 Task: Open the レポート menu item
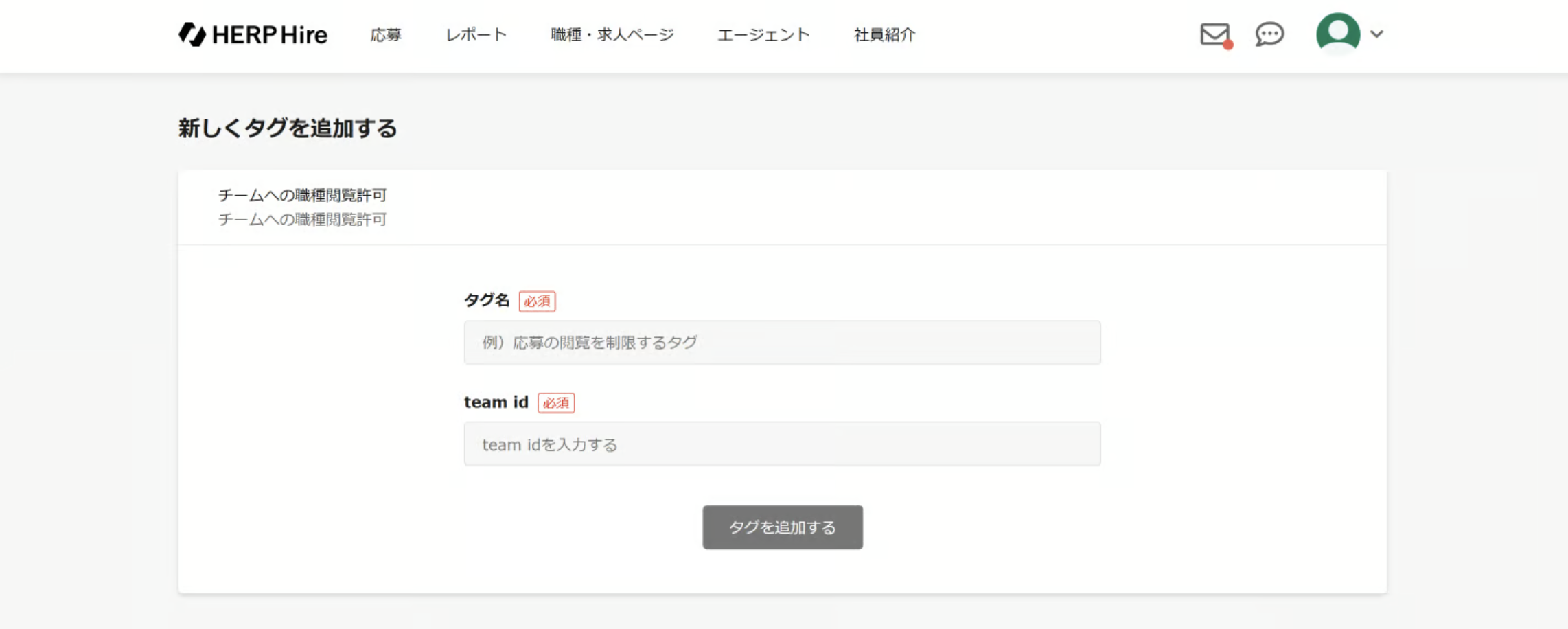point(476,34)
